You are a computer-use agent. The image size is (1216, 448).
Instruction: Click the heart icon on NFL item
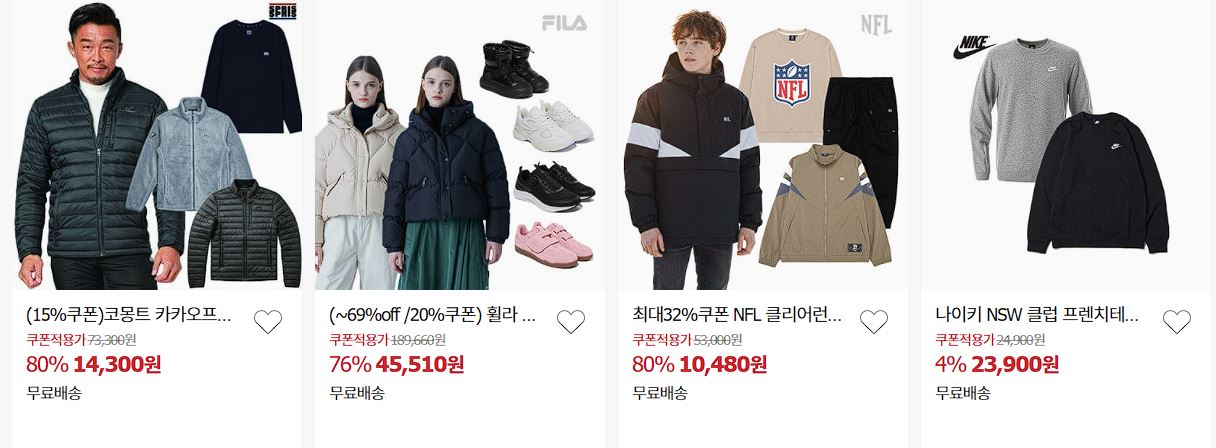(x=874, y=322)
